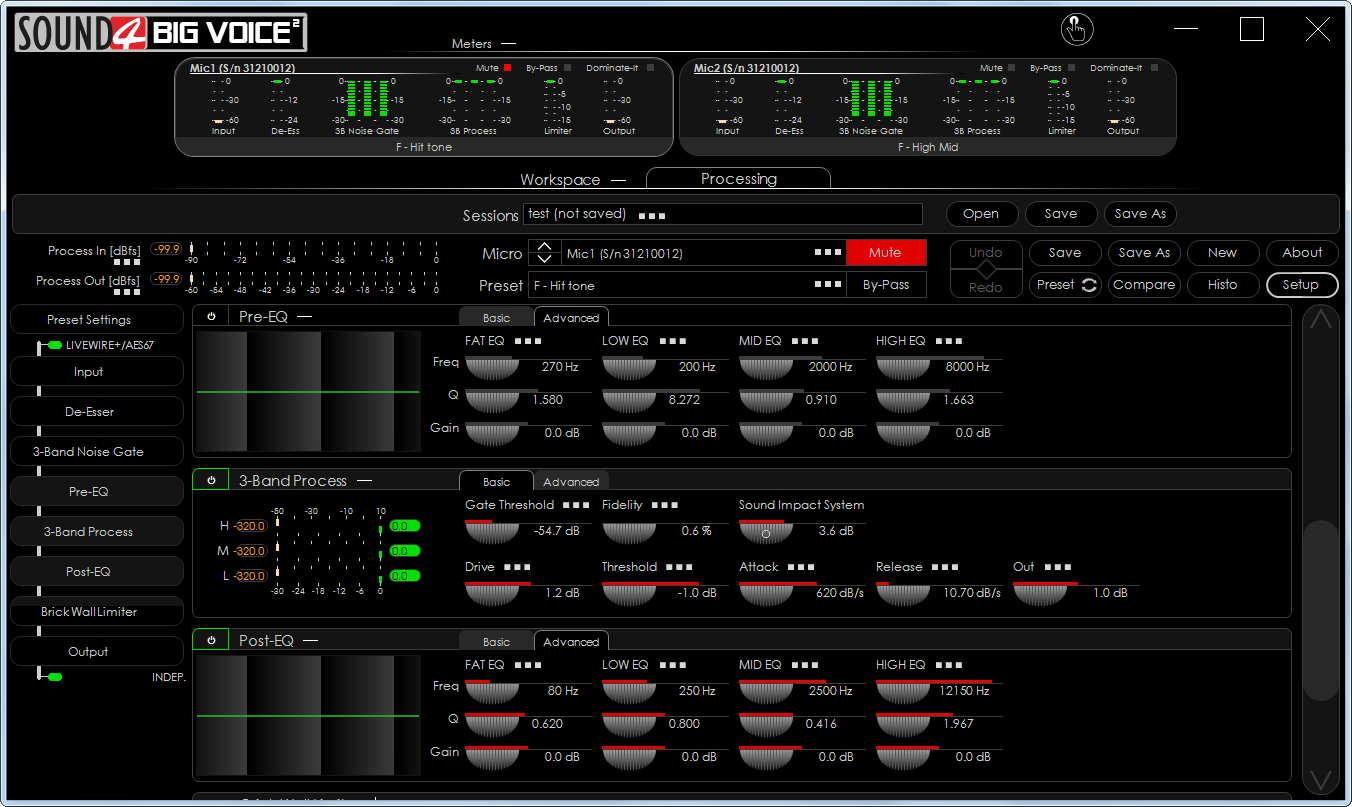Click the vertical scrollbar down arrow

click(1321, 780)
